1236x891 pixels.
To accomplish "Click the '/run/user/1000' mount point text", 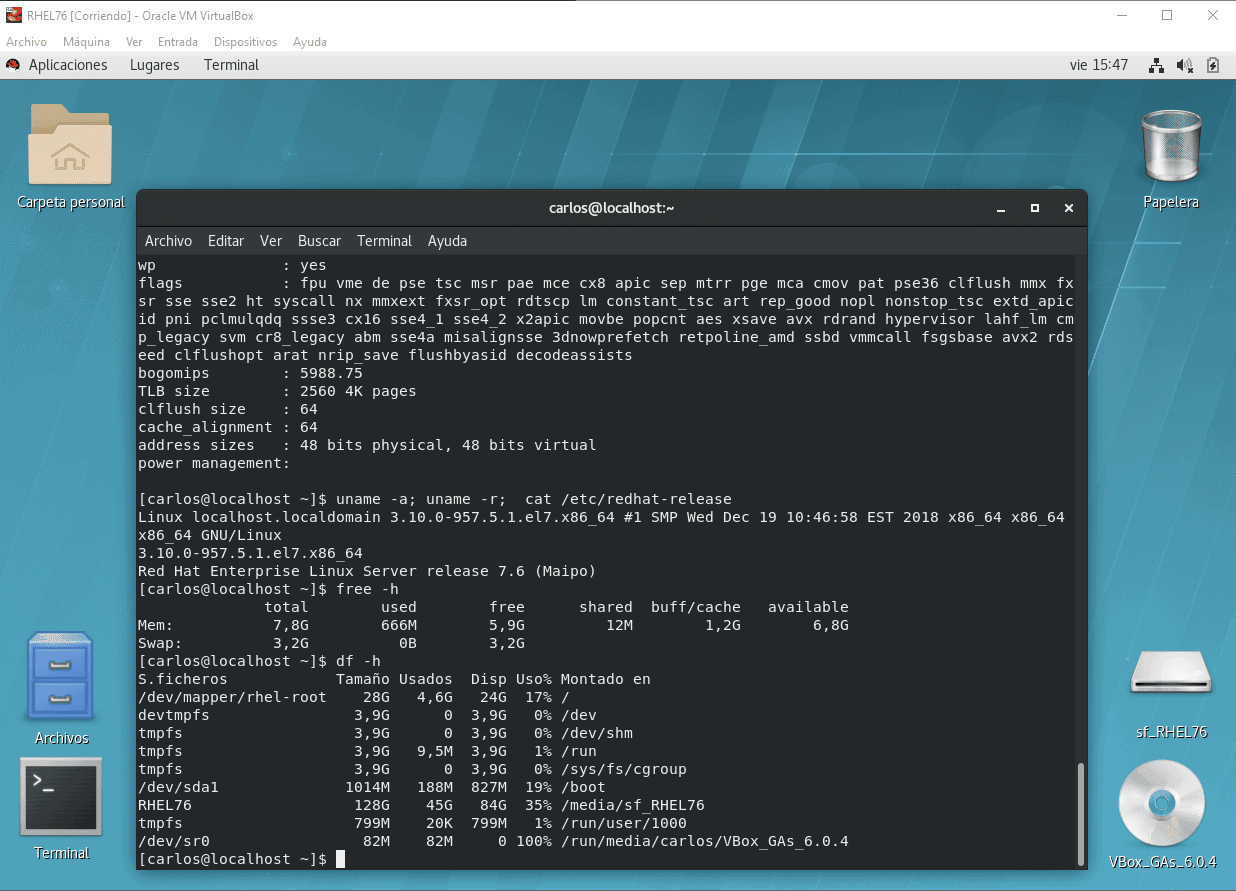I will [624, 823].
